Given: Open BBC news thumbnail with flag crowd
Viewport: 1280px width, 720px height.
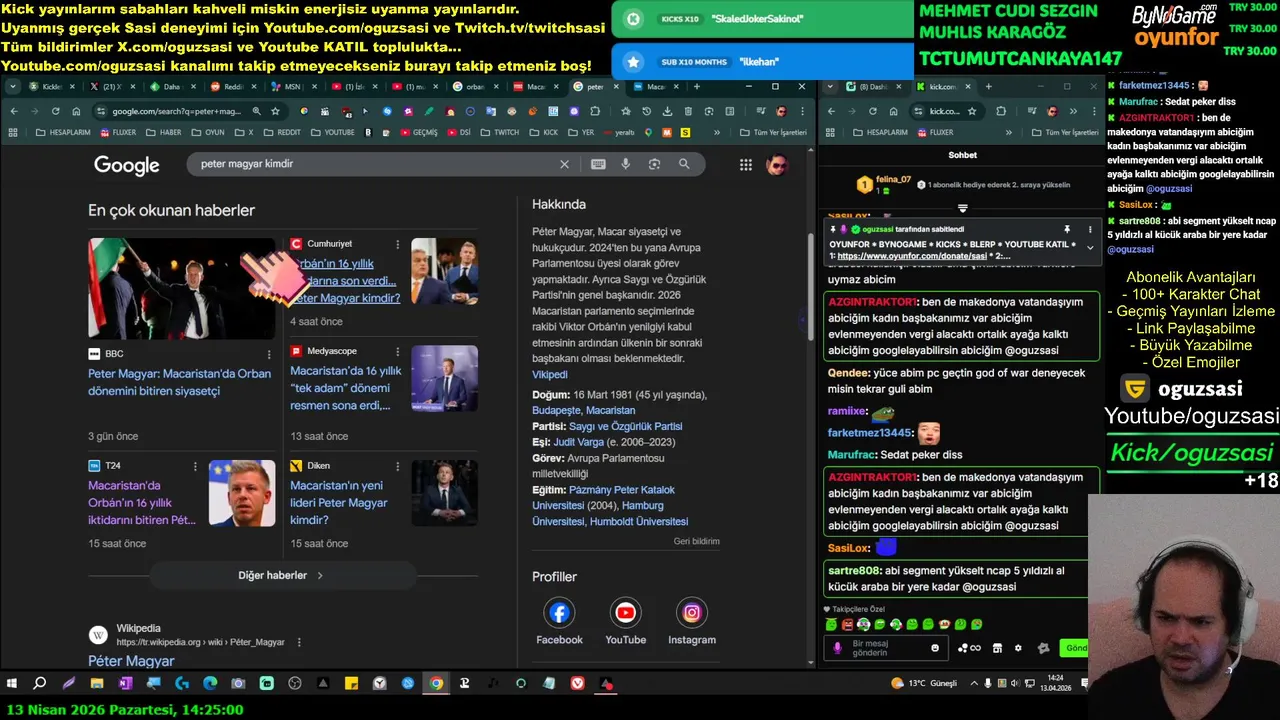Looking at the screenshot, I should 181,288.
